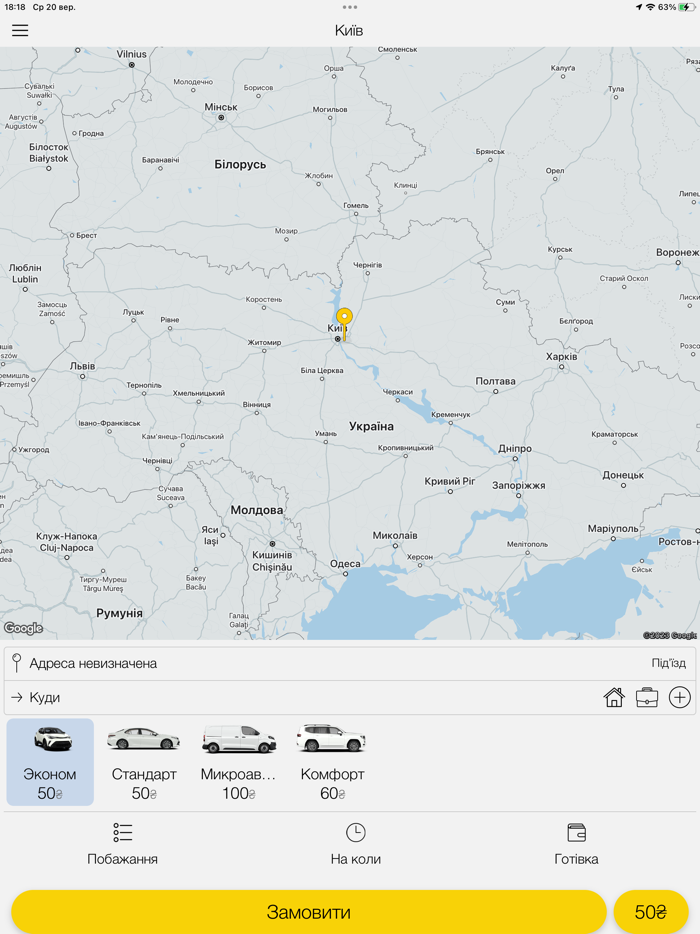This screenshot has width=700, height=934.
Task: Tap the Замовити order button
Action: coord(309,912)
